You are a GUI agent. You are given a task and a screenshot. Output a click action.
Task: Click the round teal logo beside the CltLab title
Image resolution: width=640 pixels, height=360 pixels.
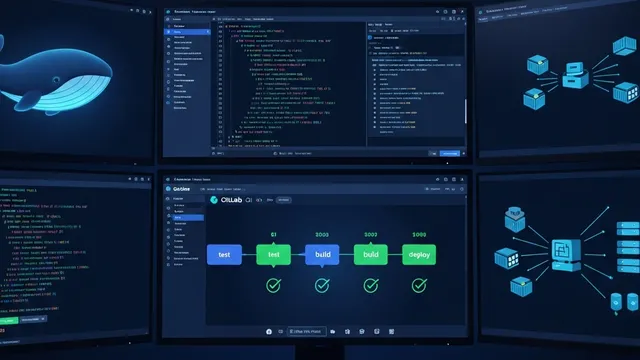213,200
